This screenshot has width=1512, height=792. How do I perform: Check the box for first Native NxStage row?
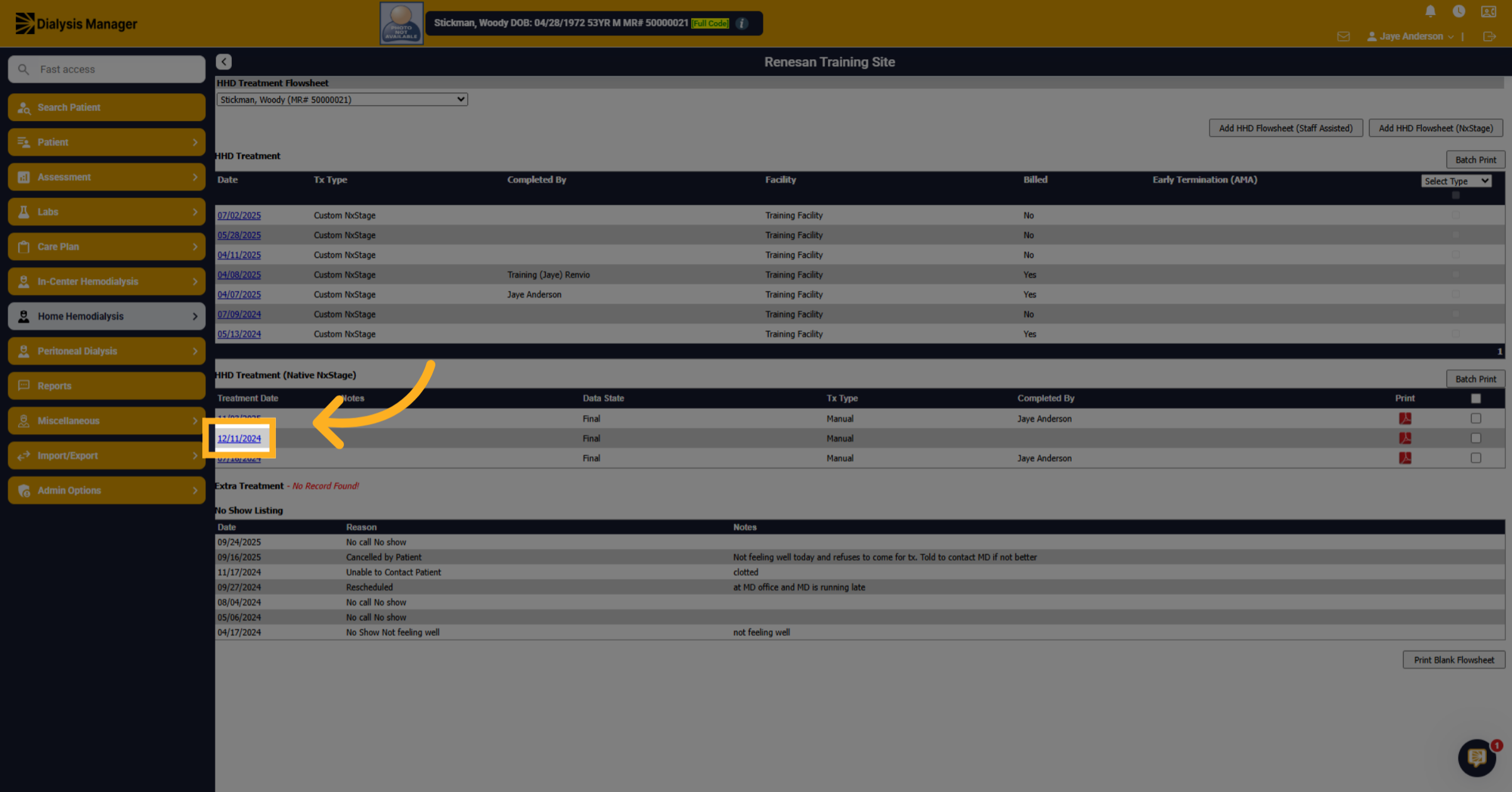[1475, 418]
